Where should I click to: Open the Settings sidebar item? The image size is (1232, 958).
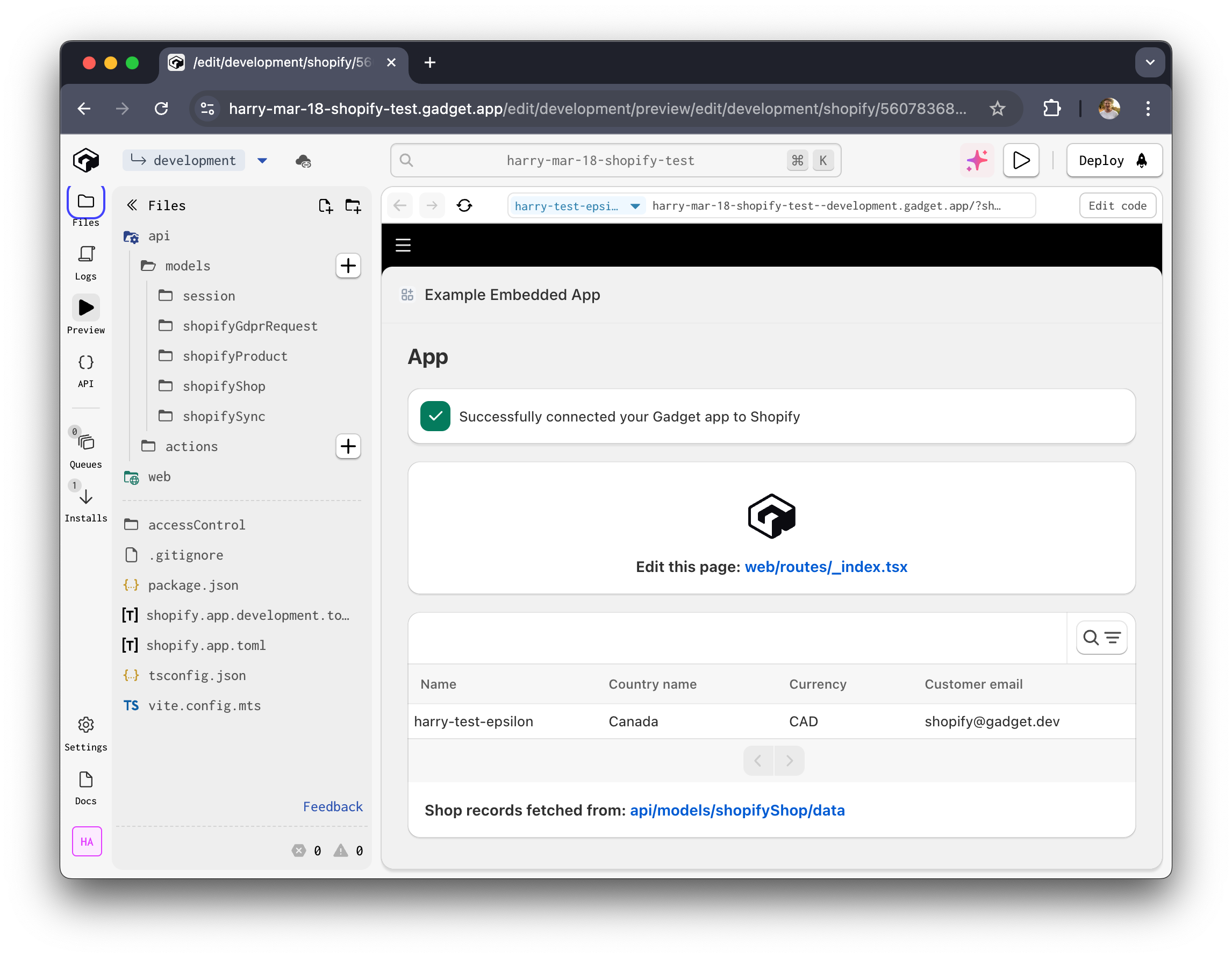pos(86,733)
